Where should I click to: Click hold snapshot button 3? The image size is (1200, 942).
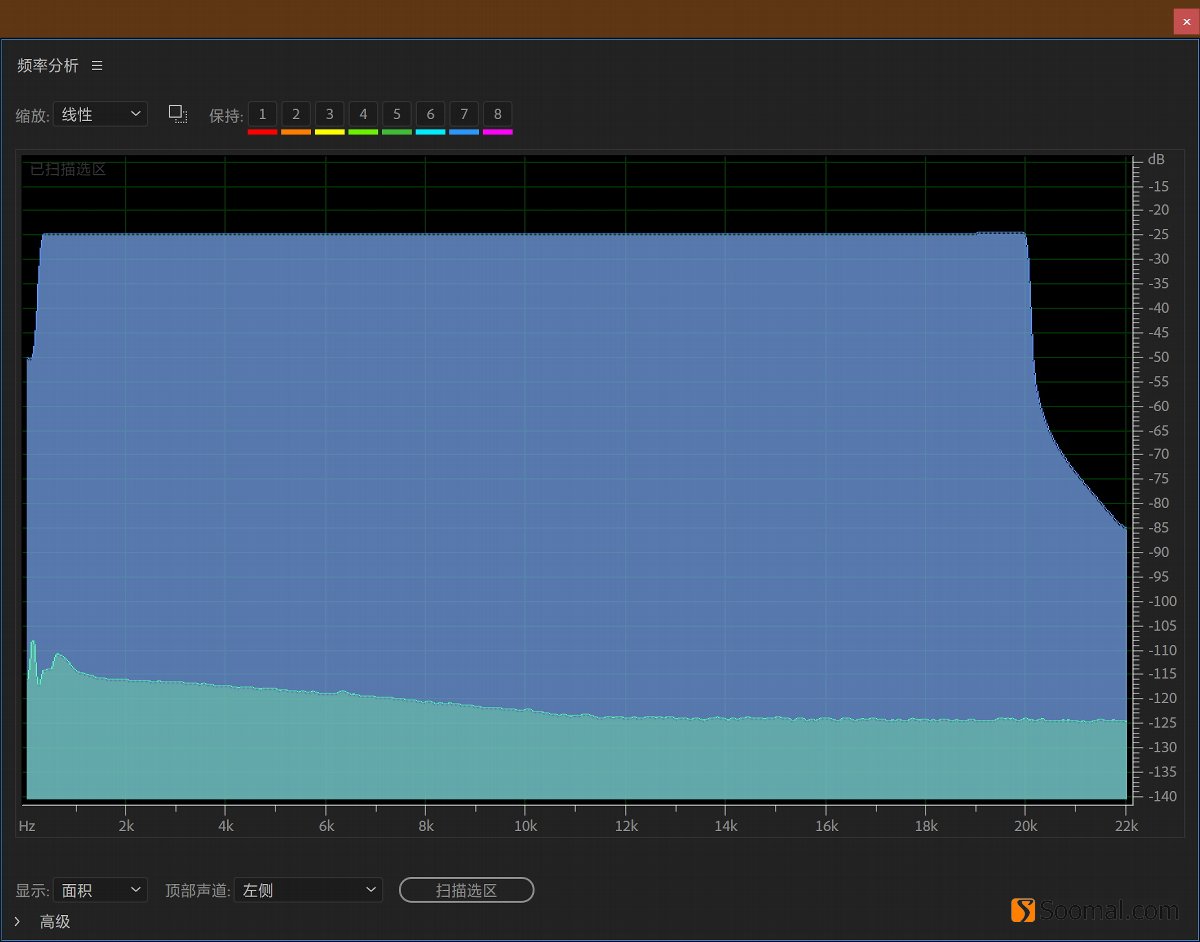pyautogui.click(x=329, y=114)
